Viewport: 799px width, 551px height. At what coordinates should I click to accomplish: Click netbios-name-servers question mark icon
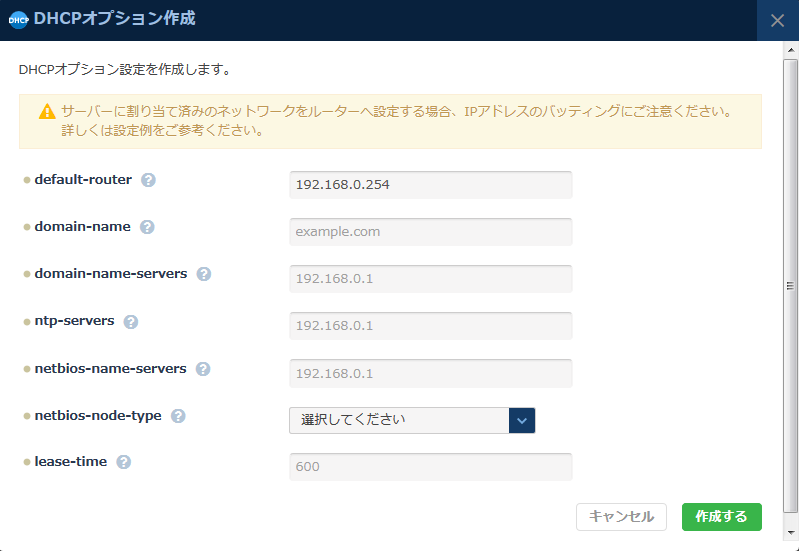(203, 369)
